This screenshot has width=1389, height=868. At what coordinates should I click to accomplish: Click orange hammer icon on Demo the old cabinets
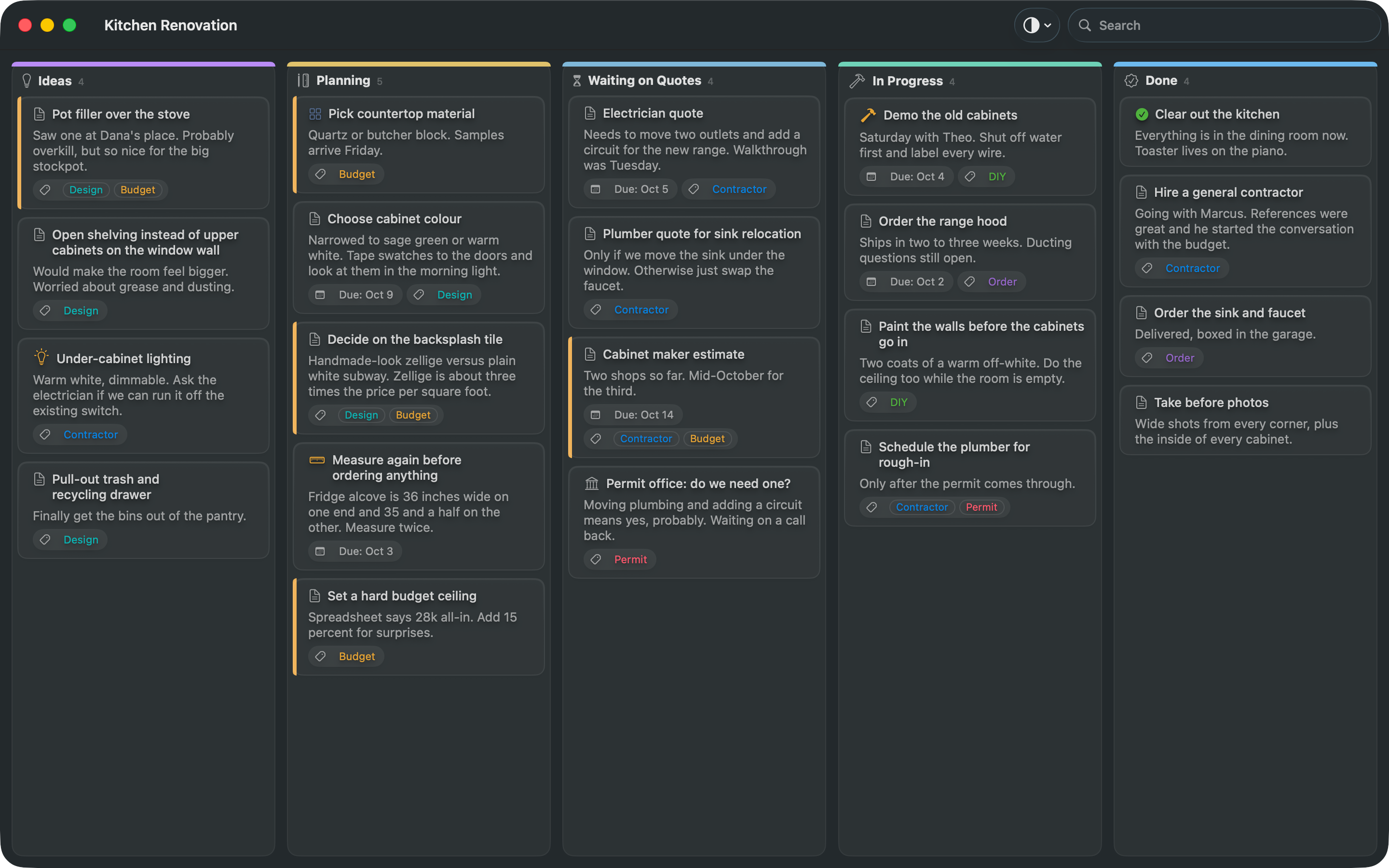pos(869,115)
